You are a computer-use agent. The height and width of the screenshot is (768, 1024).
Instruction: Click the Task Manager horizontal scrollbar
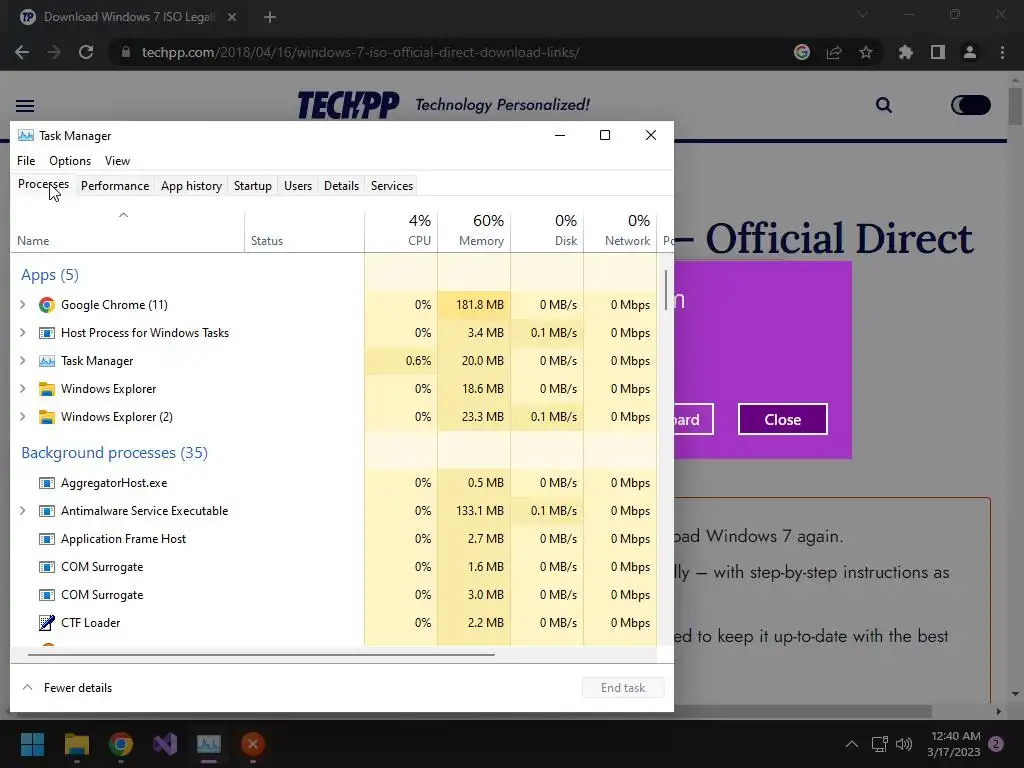pyautogui.click(x=261, y=654)
